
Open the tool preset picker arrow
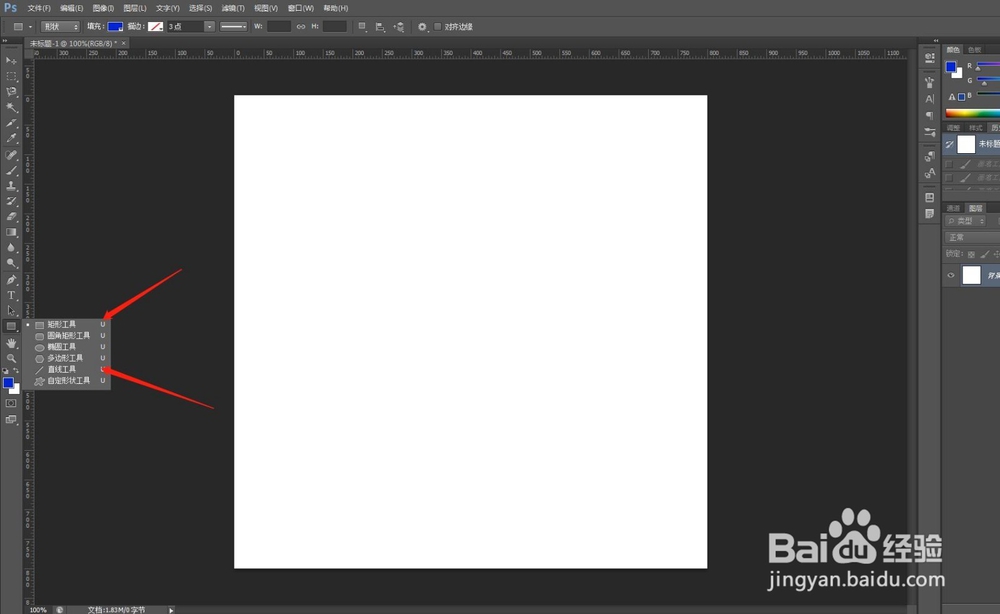[30, 27]
